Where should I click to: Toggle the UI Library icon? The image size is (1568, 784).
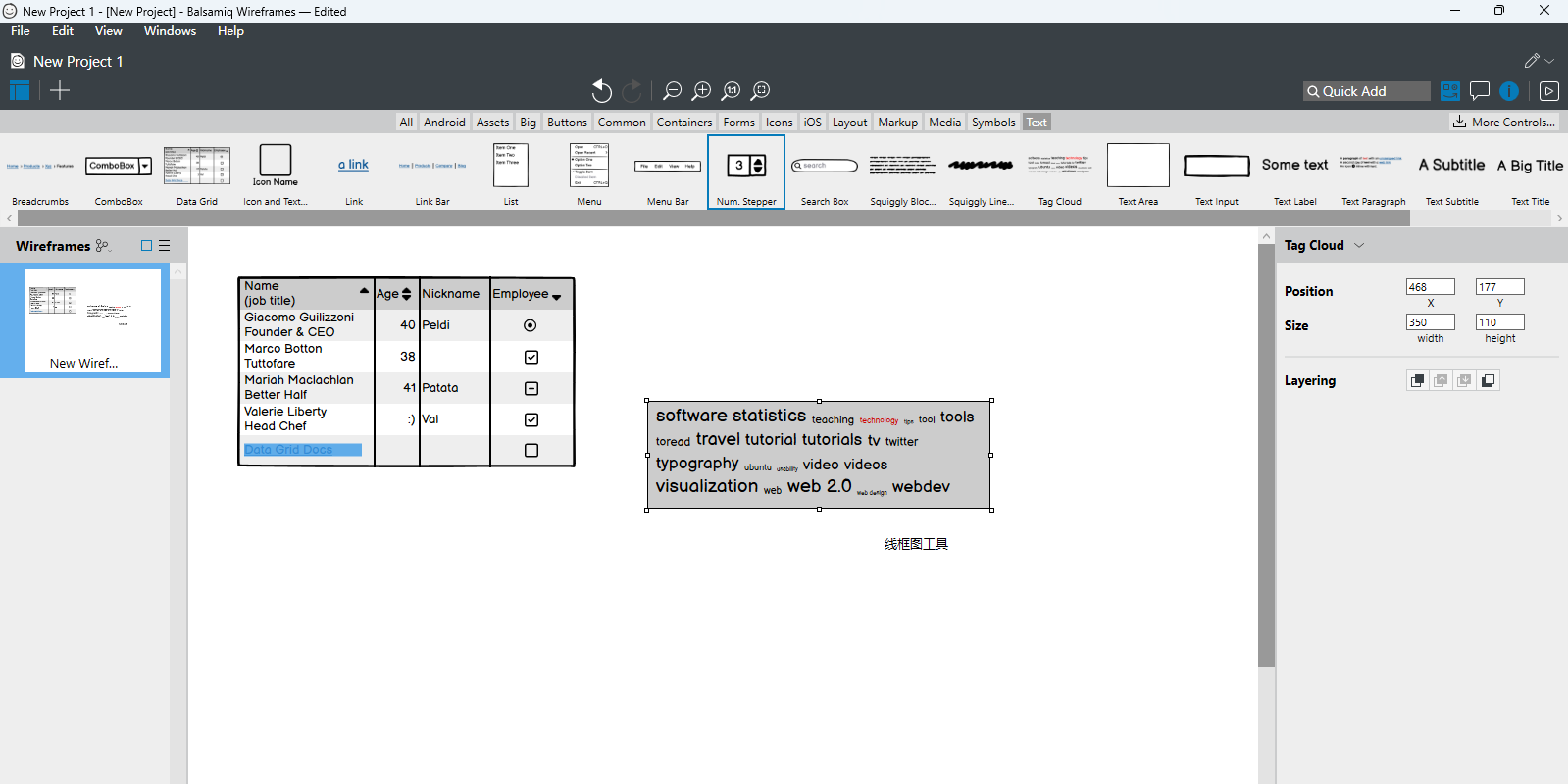tap(1450, 91)
